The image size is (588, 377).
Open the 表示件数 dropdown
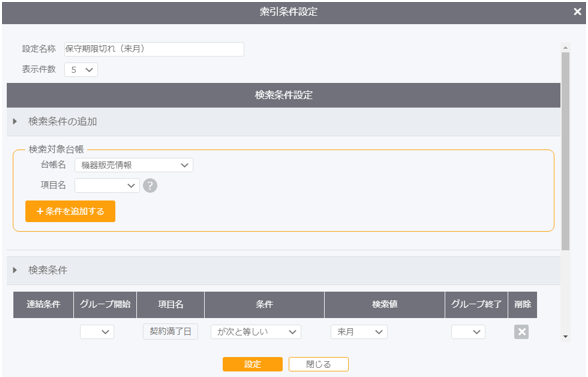click(x=81, y=70)
